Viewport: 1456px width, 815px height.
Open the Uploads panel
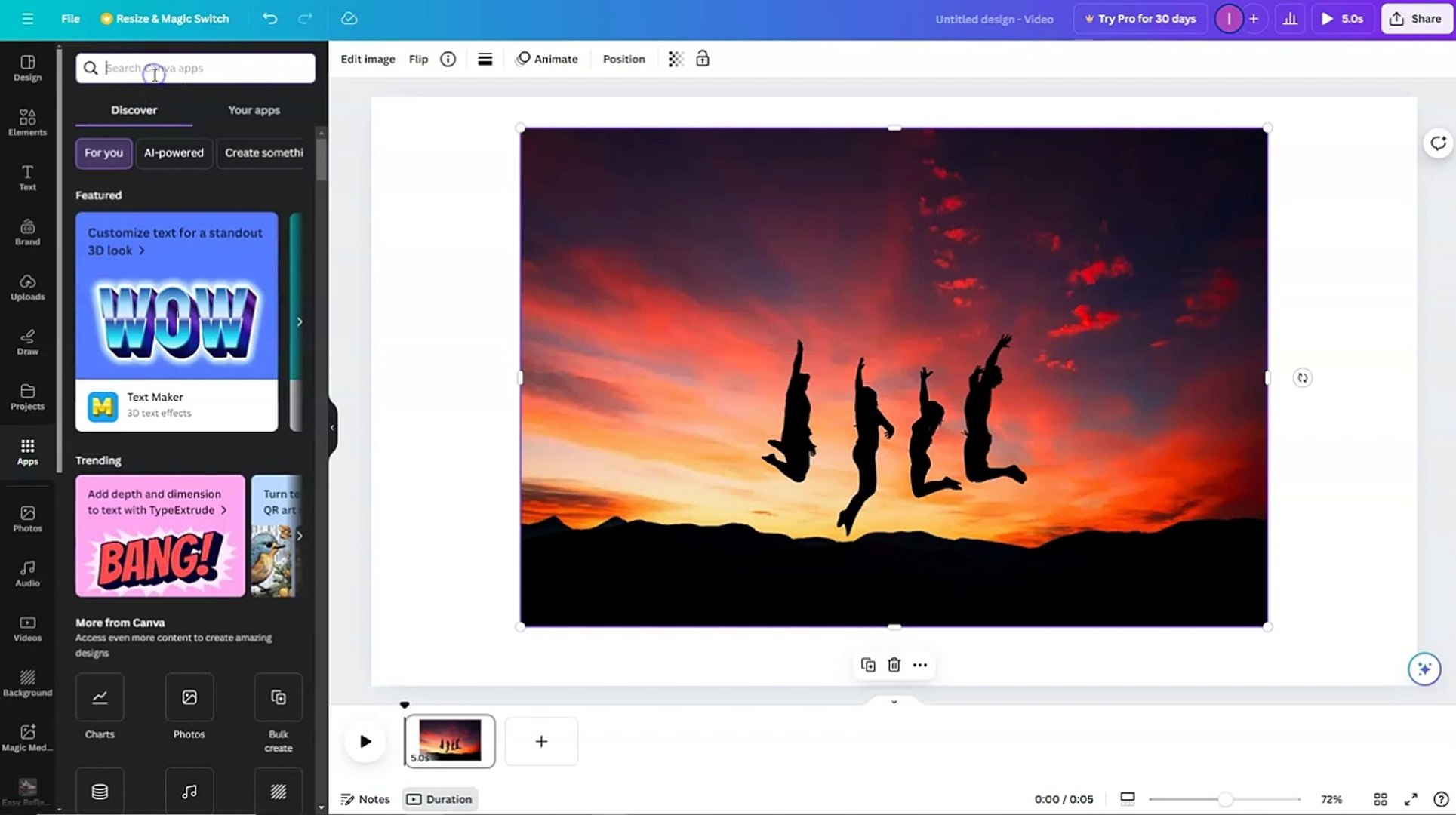(x=27, y=288)
